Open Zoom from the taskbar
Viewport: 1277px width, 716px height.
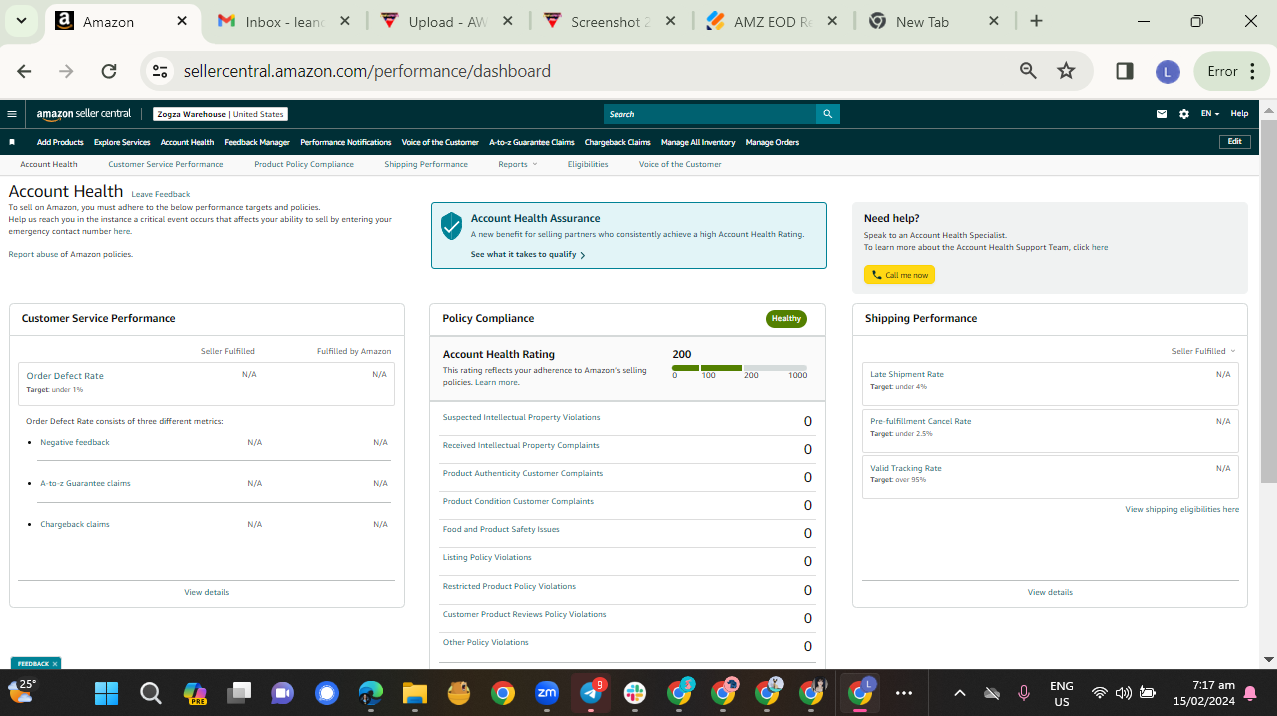(x=547, y=692)
